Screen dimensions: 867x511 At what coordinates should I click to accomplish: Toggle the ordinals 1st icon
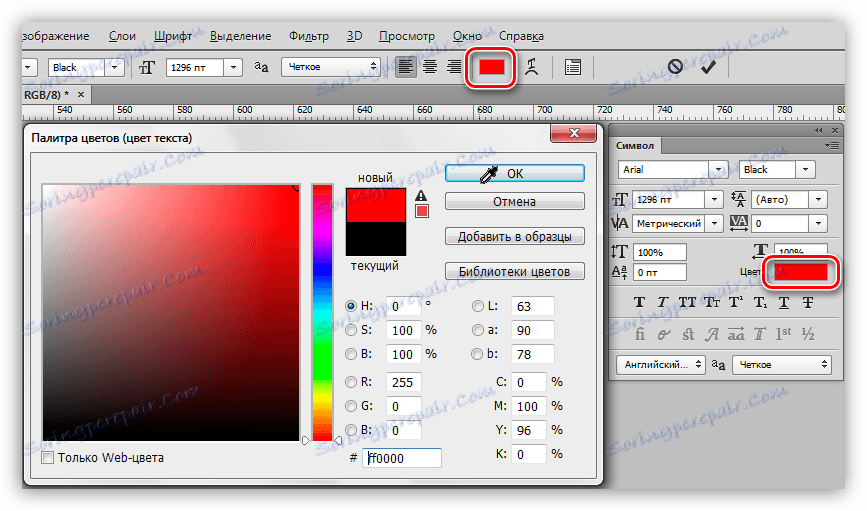tap(784, 333)
